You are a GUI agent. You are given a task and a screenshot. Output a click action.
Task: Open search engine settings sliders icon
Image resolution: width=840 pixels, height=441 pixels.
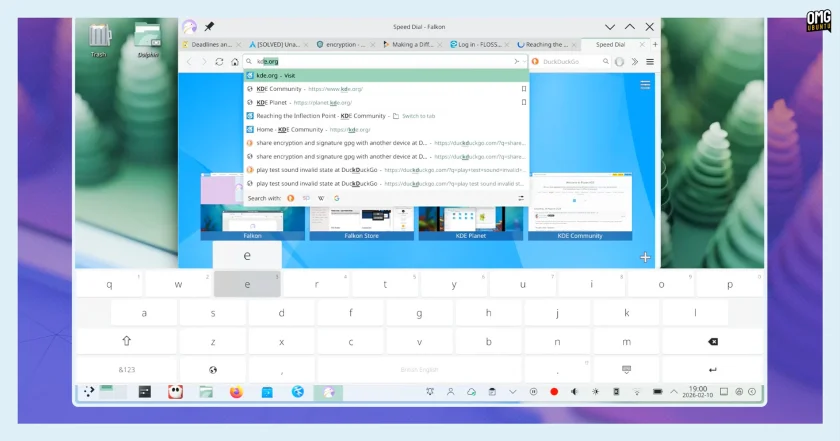click(x=521, y=198)
